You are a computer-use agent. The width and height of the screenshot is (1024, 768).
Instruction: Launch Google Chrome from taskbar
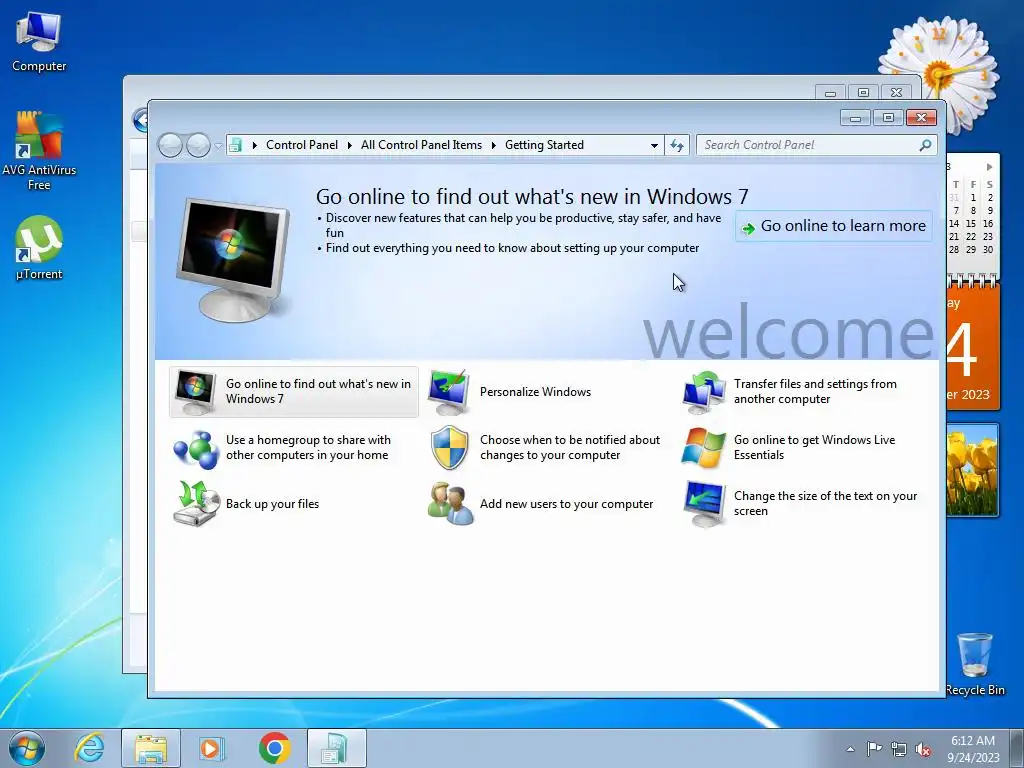pos(274,748)
